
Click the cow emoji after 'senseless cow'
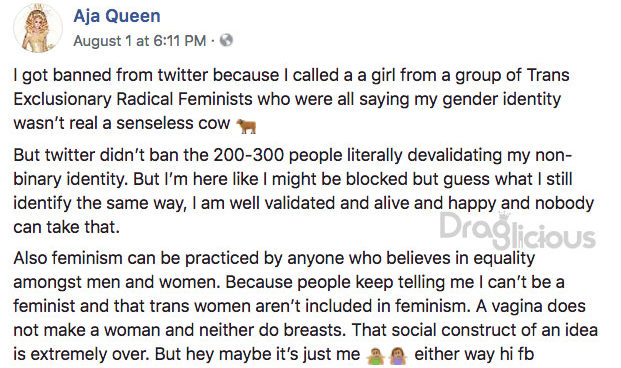click(x=246, y=126)
